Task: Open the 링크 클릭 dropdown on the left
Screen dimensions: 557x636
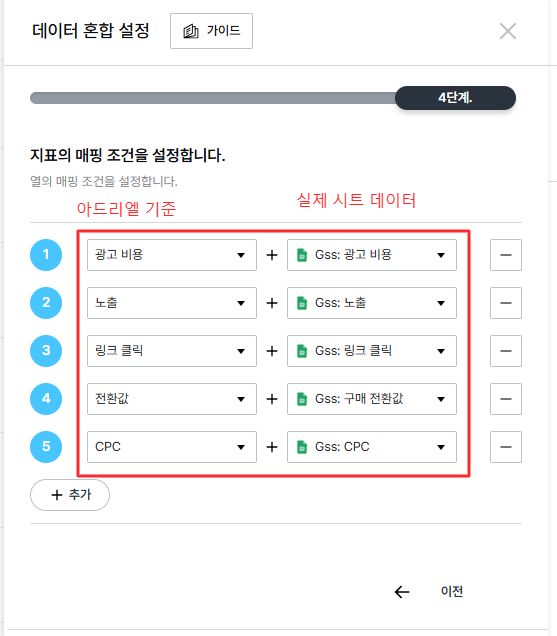Action: point(172,351)
